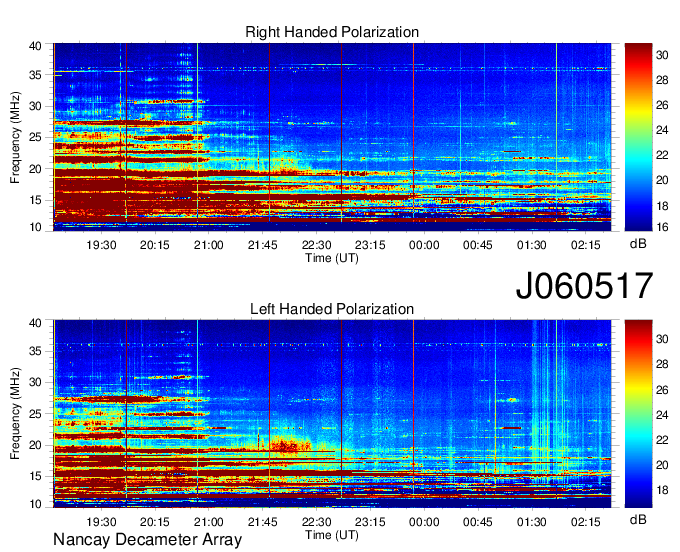Click the 01:30 tick under Right Handed plot
The height and width of the screenshot is (552, 680).
(532, 245)
